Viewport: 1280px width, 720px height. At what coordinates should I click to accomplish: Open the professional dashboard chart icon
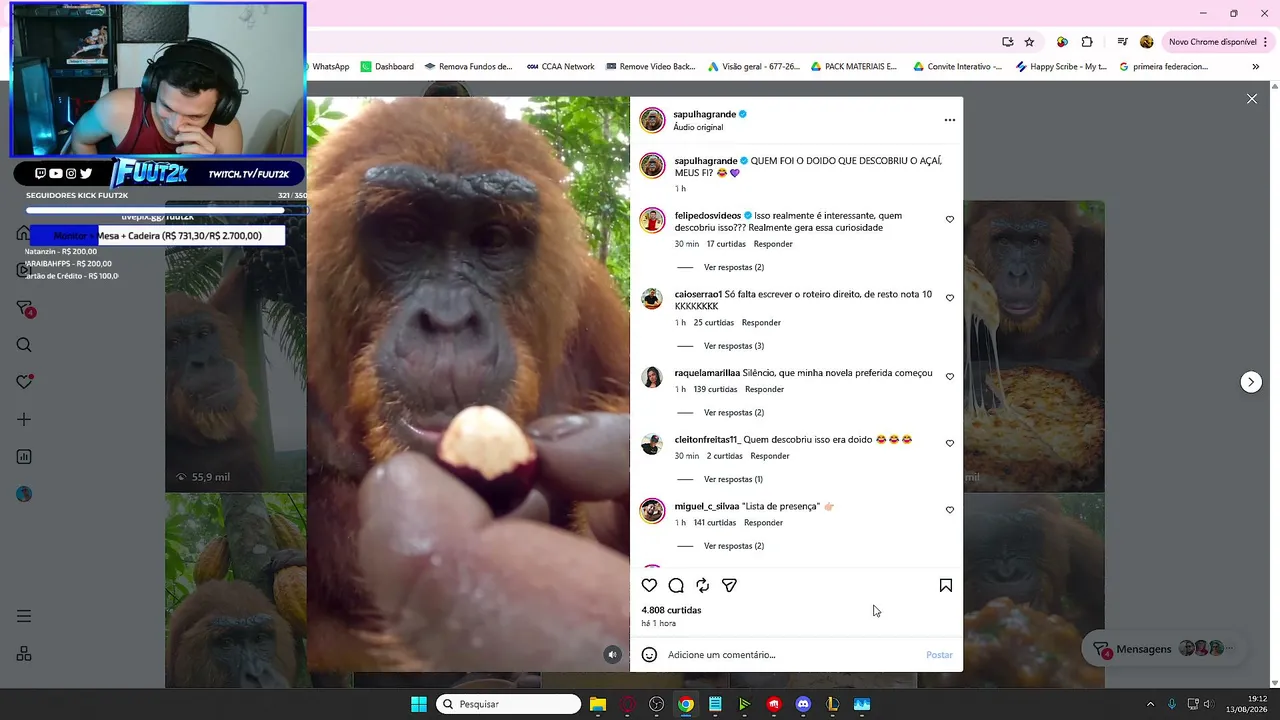pos(24,457)
